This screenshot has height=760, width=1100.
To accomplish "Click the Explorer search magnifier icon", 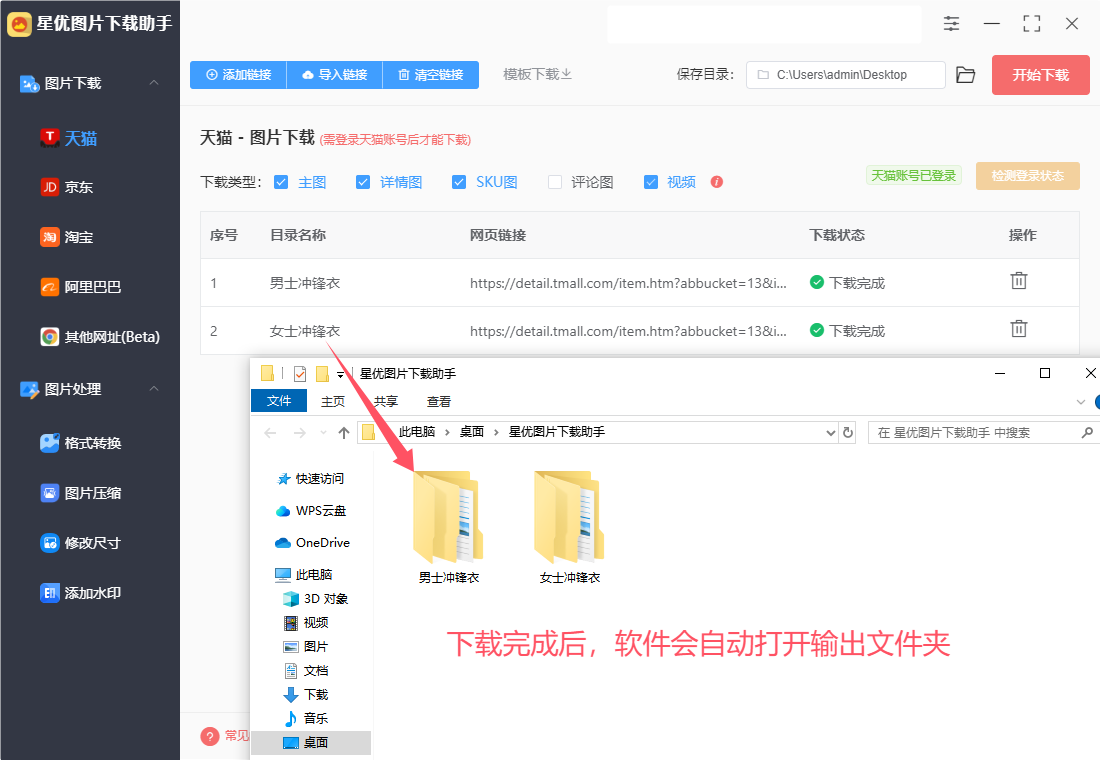I will click(x=1087, y=432).
